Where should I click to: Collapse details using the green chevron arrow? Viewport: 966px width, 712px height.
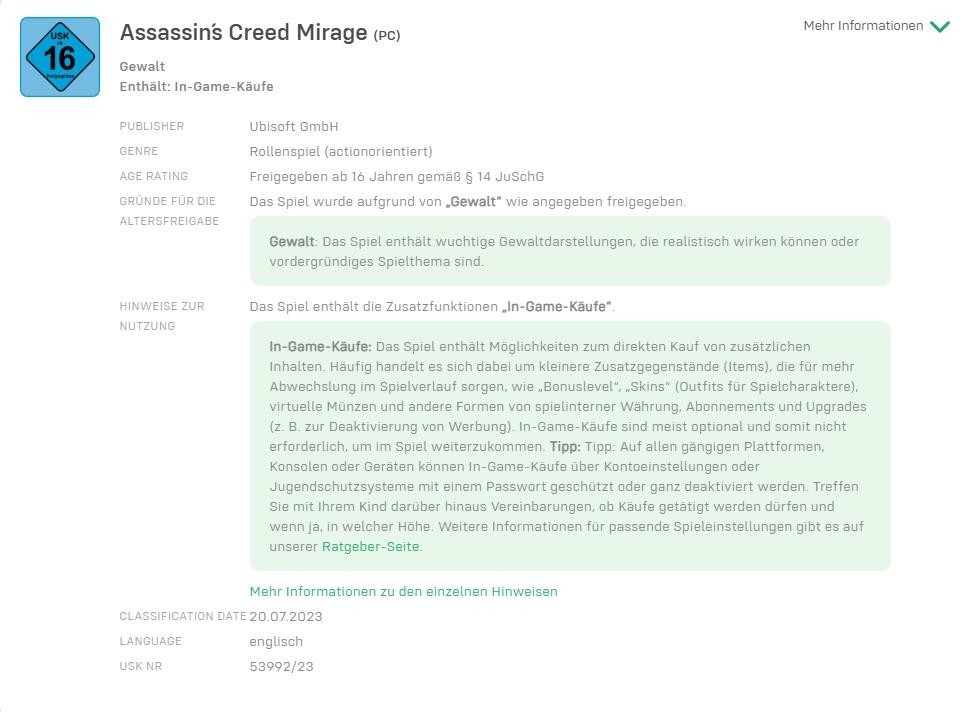click(x=939, y=27)
